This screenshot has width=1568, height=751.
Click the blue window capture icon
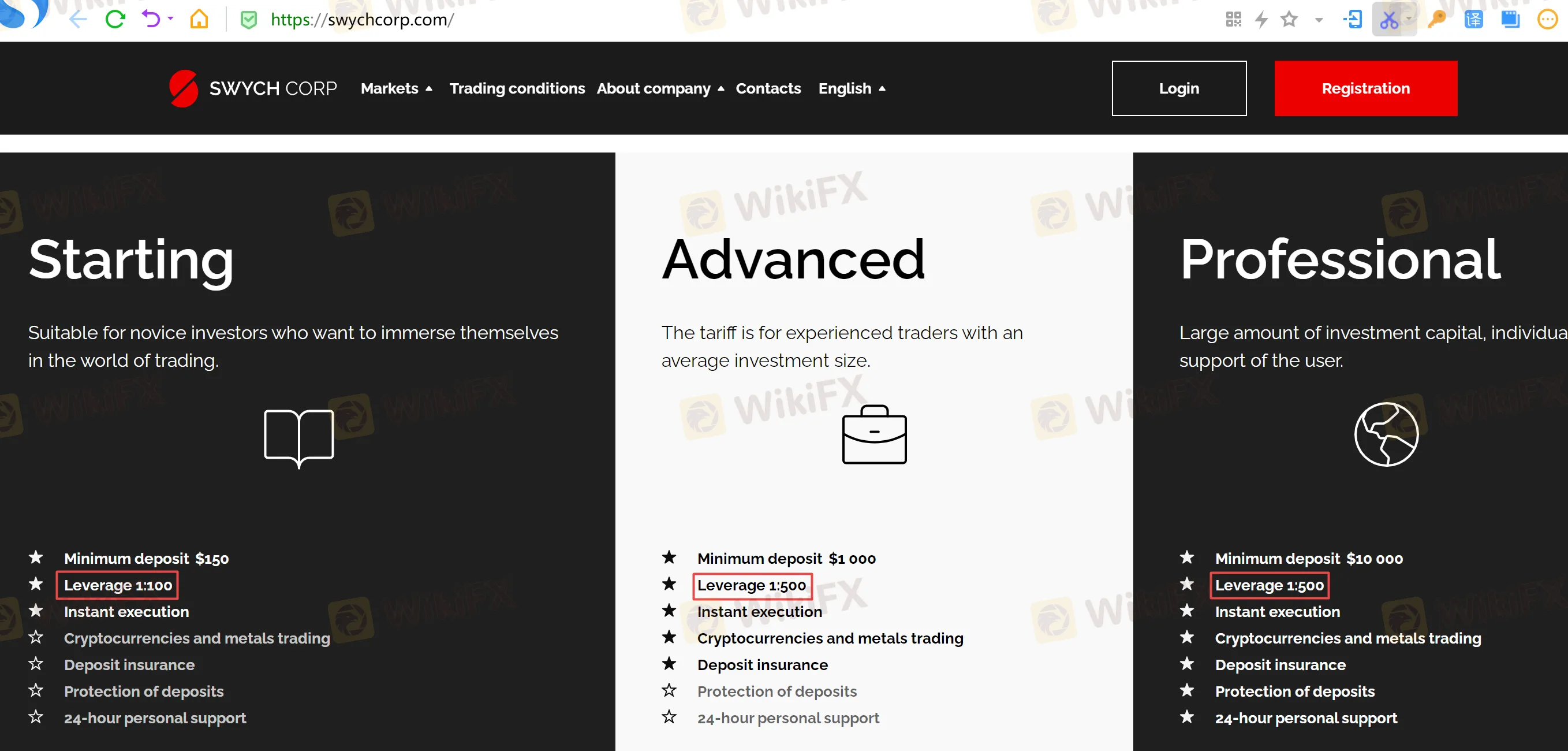(1510, 20)
